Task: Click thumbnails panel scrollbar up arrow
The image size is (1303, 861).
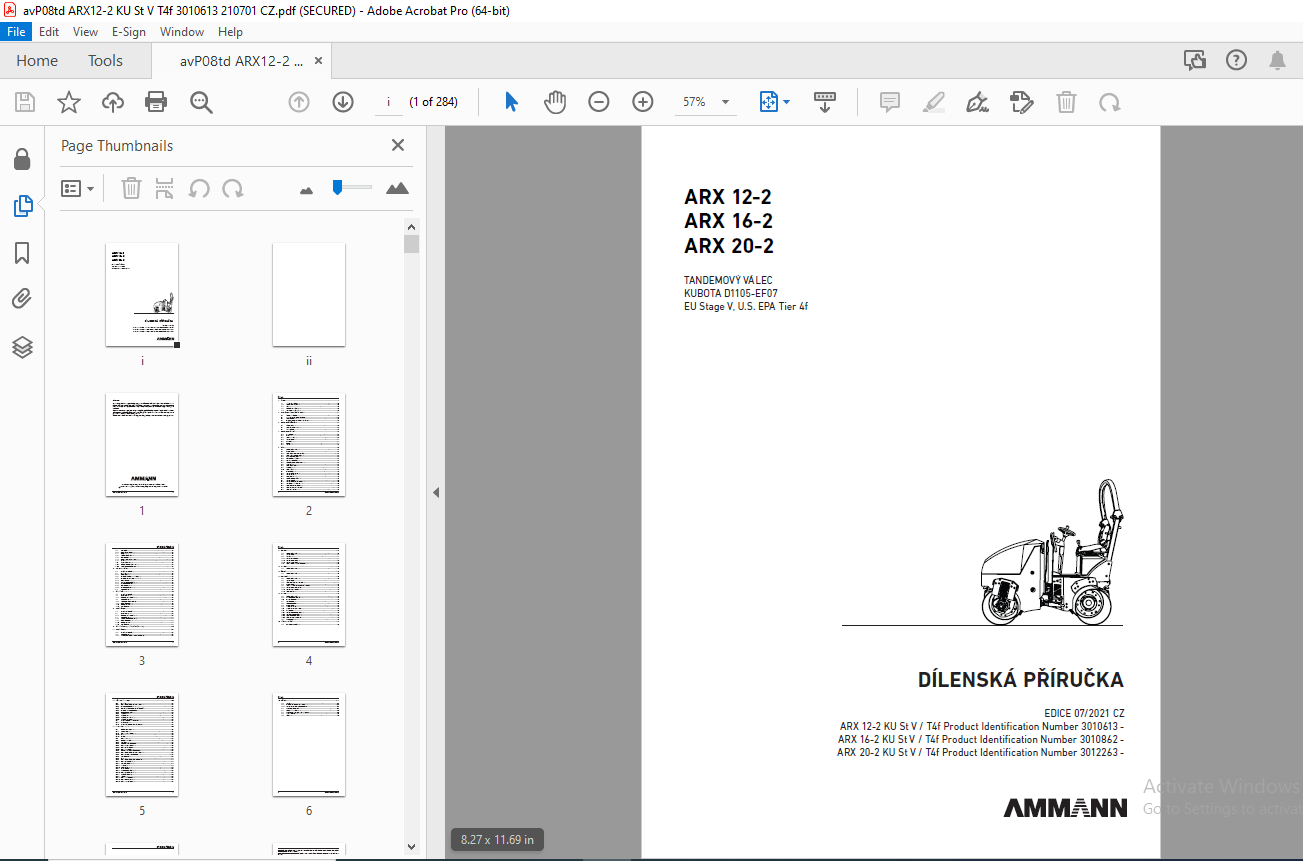Action: 411,226
